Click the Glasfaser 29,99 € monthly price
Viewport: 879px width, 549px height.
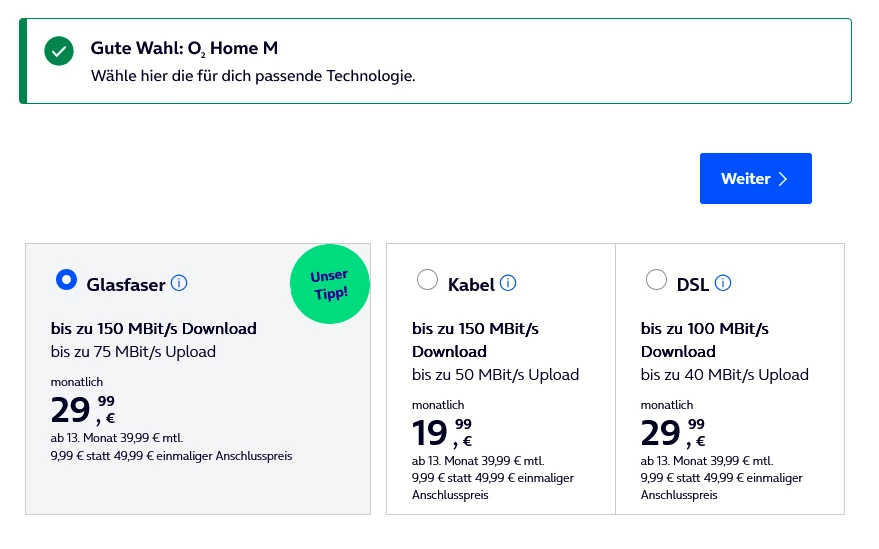click(x=83, y=410)
